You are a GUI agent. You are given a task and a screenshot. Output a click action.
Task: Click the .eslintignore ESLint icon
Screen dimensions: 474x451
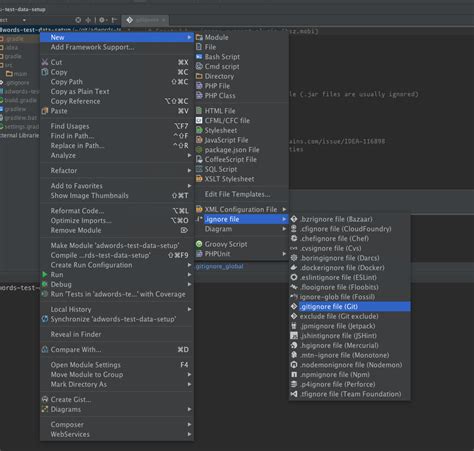click(x=294, y=277)
